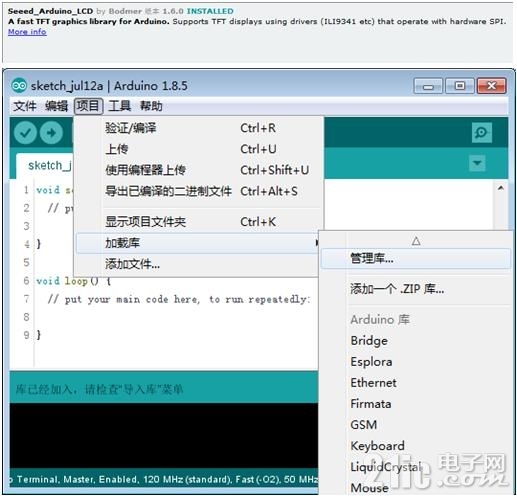517x496 pixels.
Task: Open the Serial Monitor magnifier icon
Action: coord(481,133)
